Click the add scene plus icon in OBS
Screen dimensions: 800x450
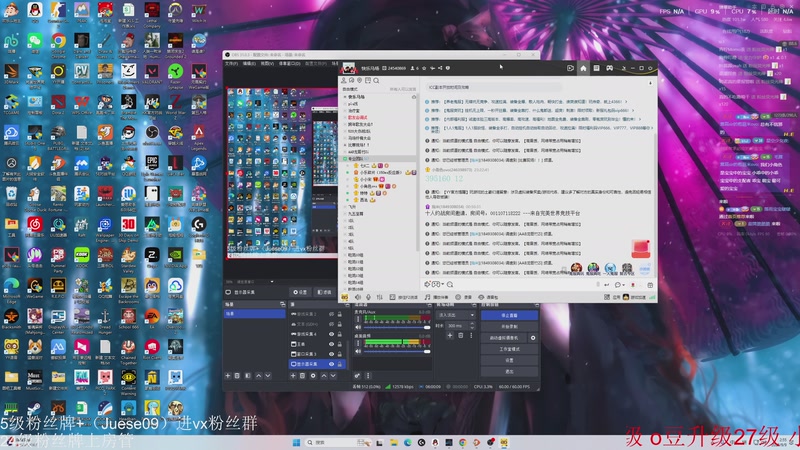point(228,376)
